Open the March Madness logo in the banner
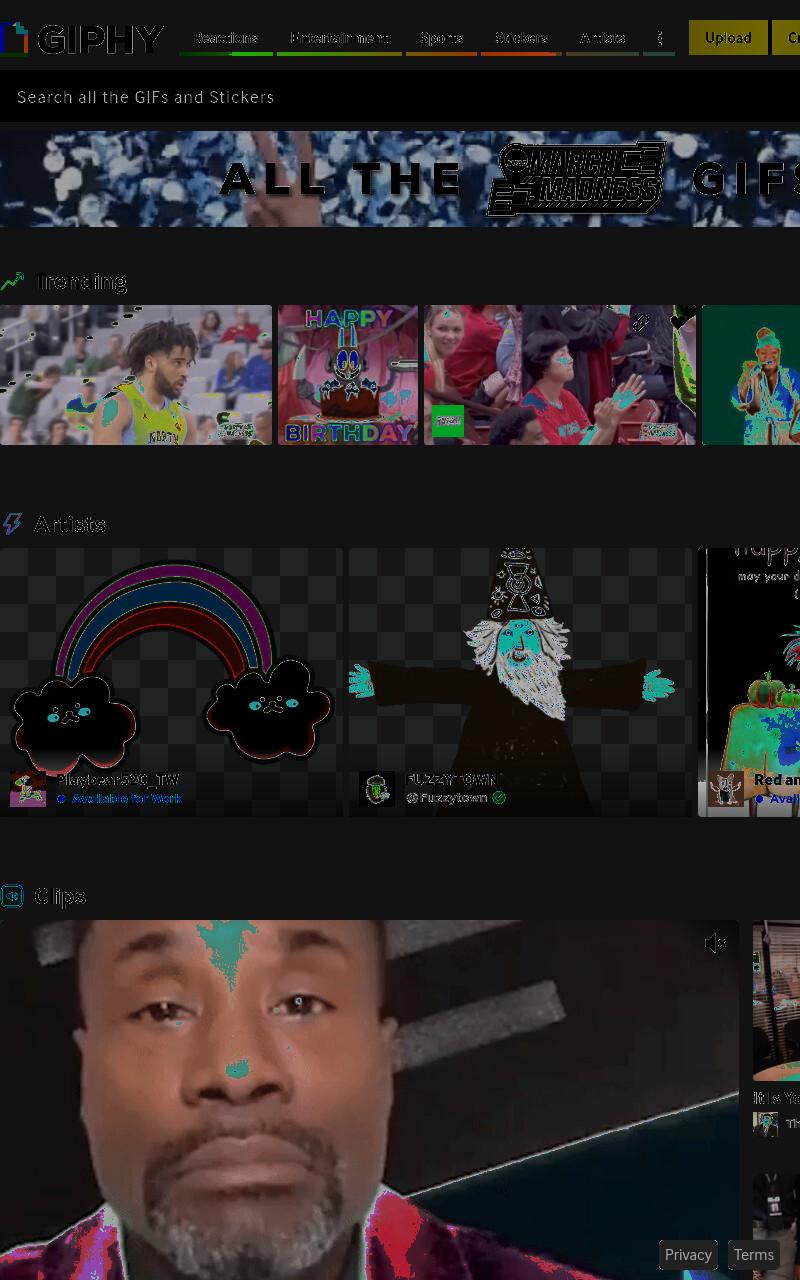This screenshot has width=800, height=1280. pos(577,178)
